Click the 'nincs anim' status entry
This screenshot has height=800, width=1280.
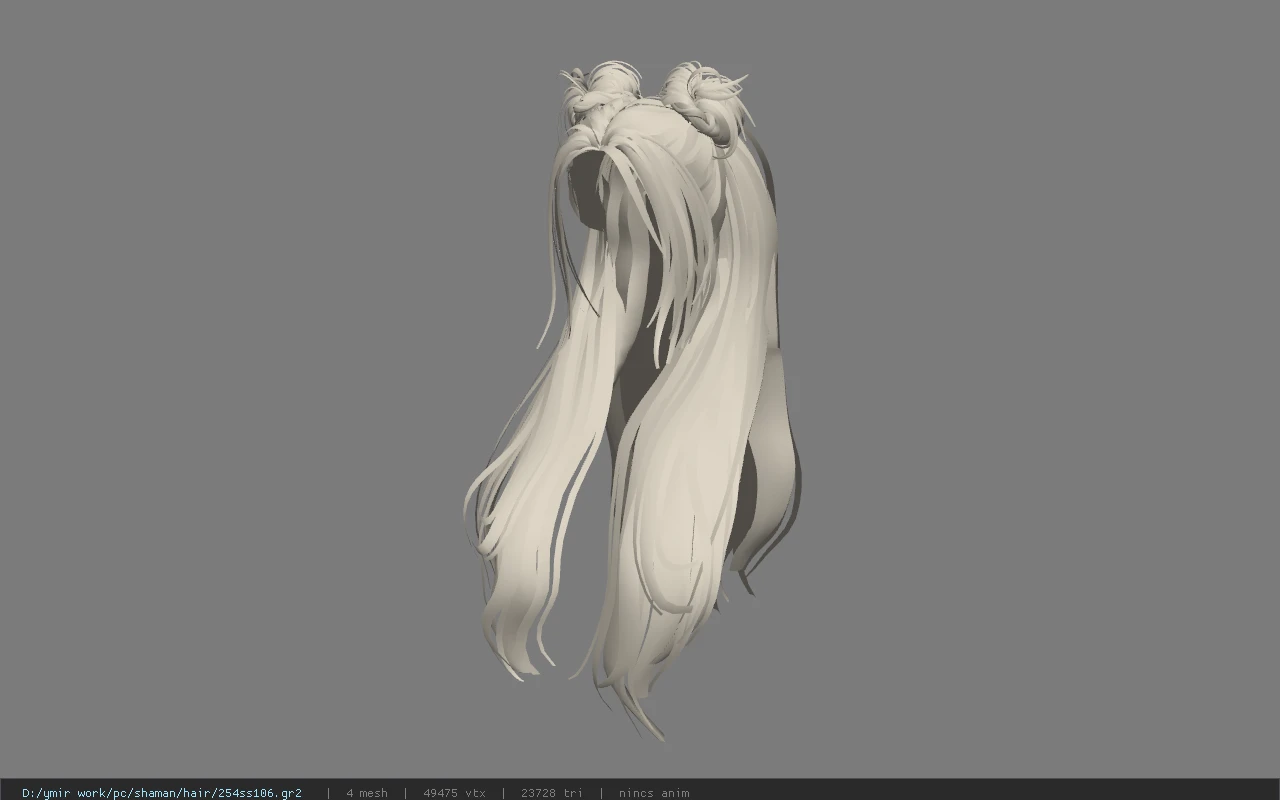(654, 793)
